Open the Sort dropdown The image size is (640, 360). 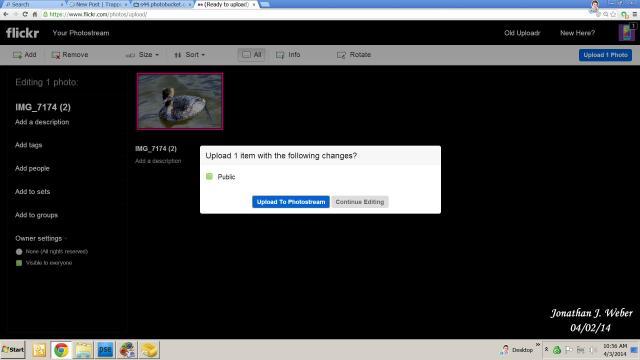coord(189,55)
